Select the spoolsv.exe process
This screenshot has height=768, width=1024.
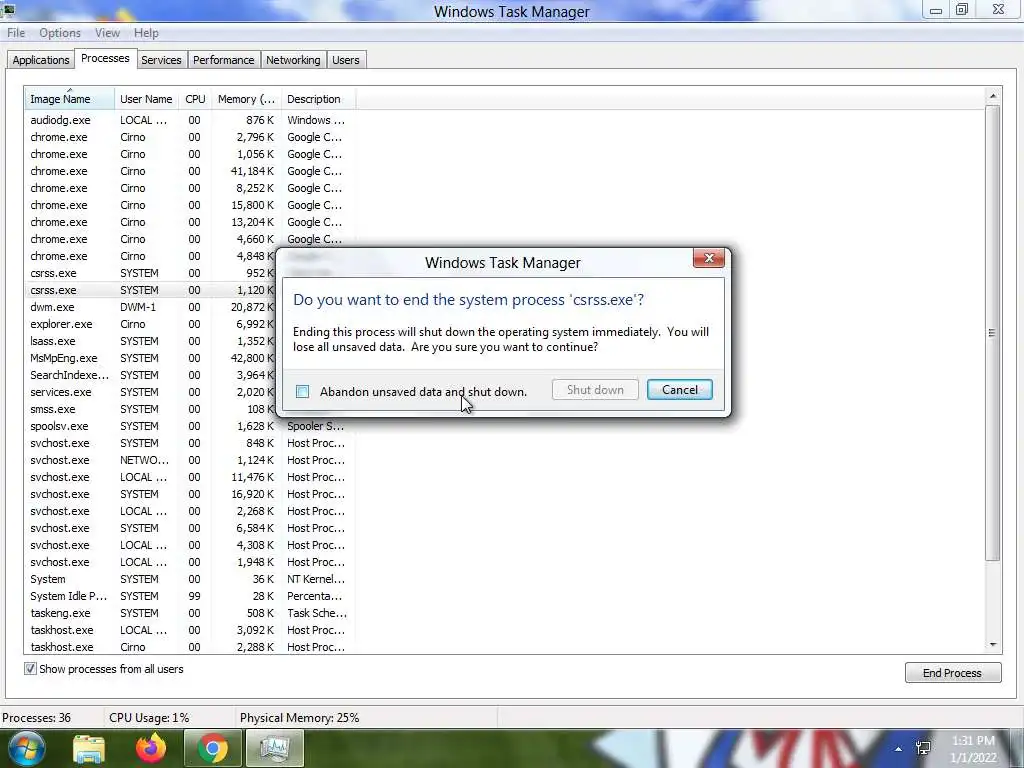pos(189,426)
